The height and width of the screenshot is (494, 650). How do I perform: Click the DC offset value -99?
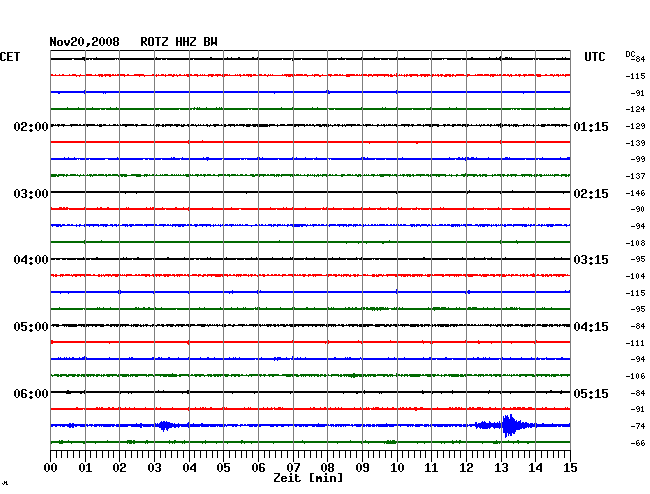638,159
